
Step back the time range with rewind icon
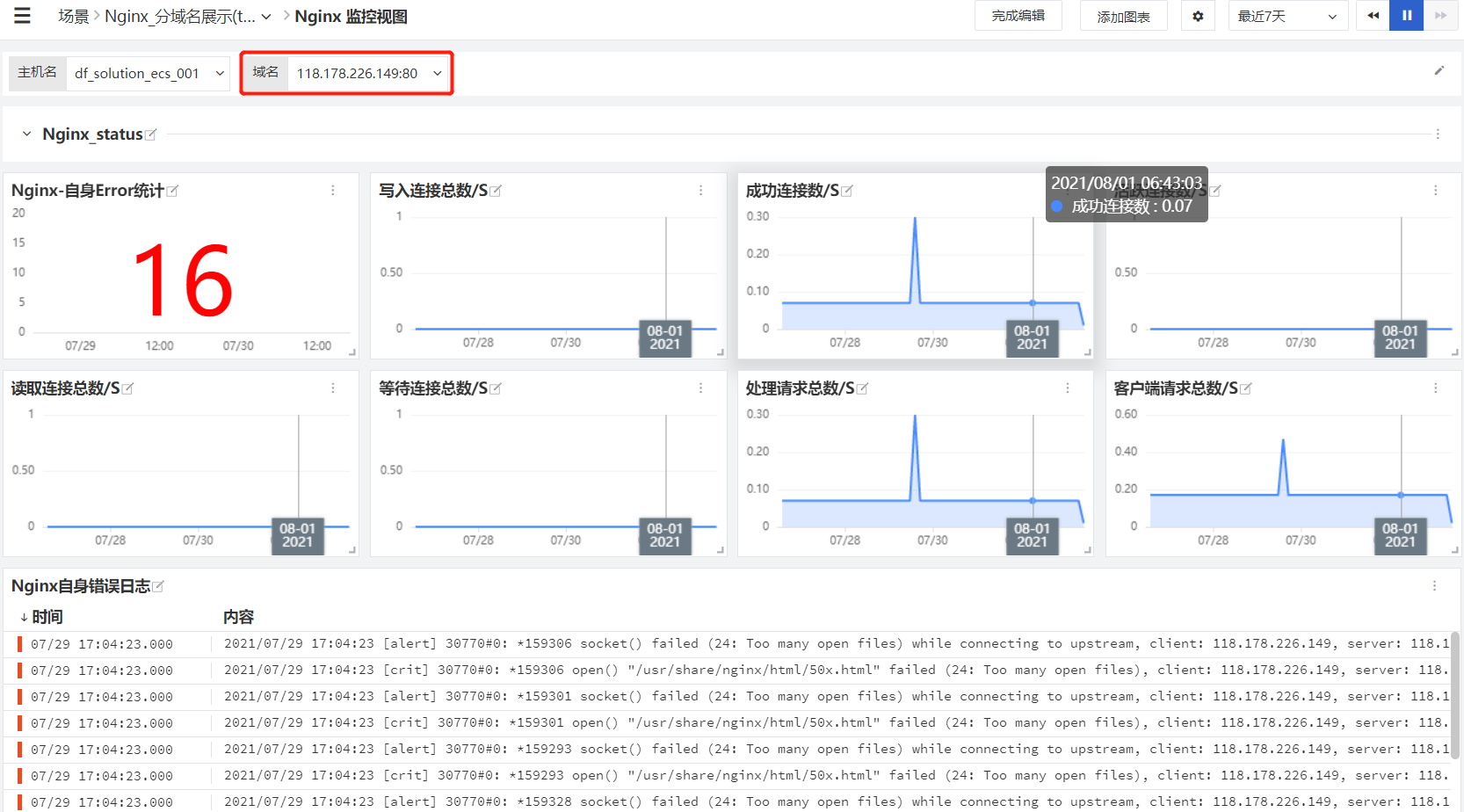click(x=1373, y=16)
